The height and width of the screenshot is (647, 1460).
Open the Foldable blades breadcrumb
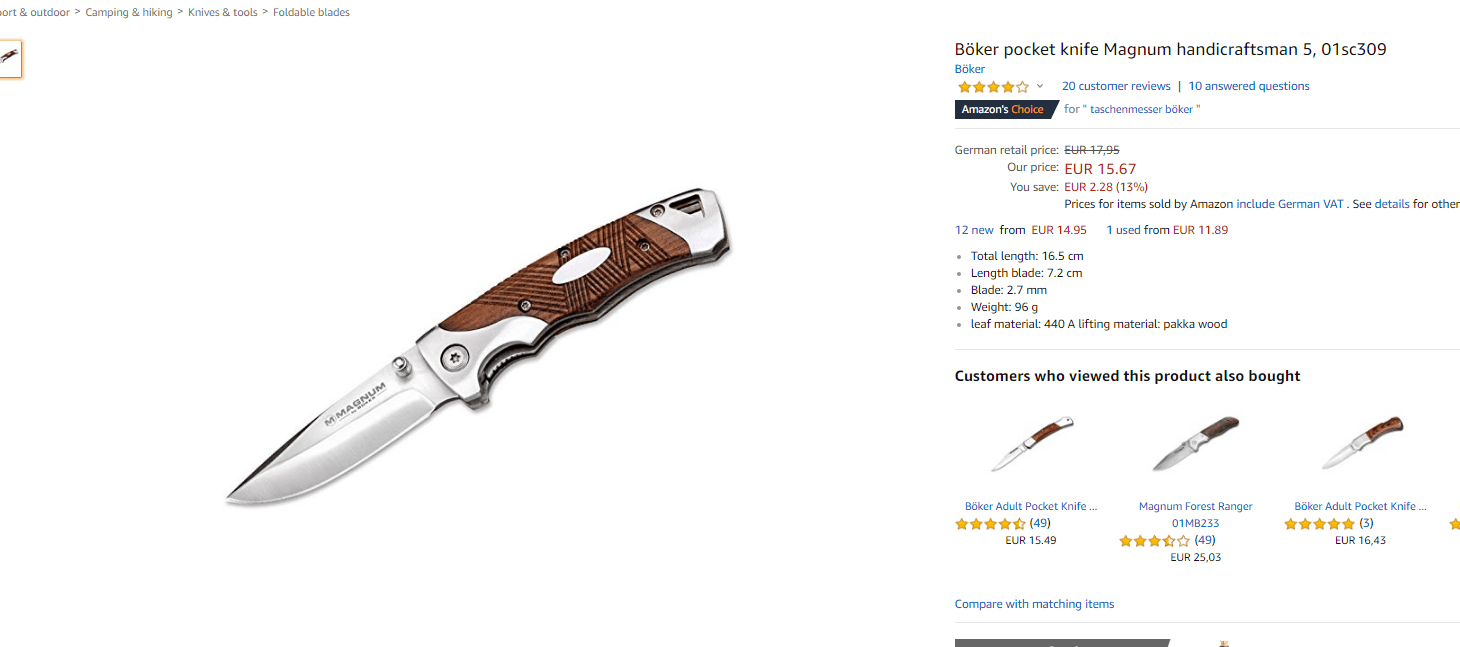[x=311, y=12]
